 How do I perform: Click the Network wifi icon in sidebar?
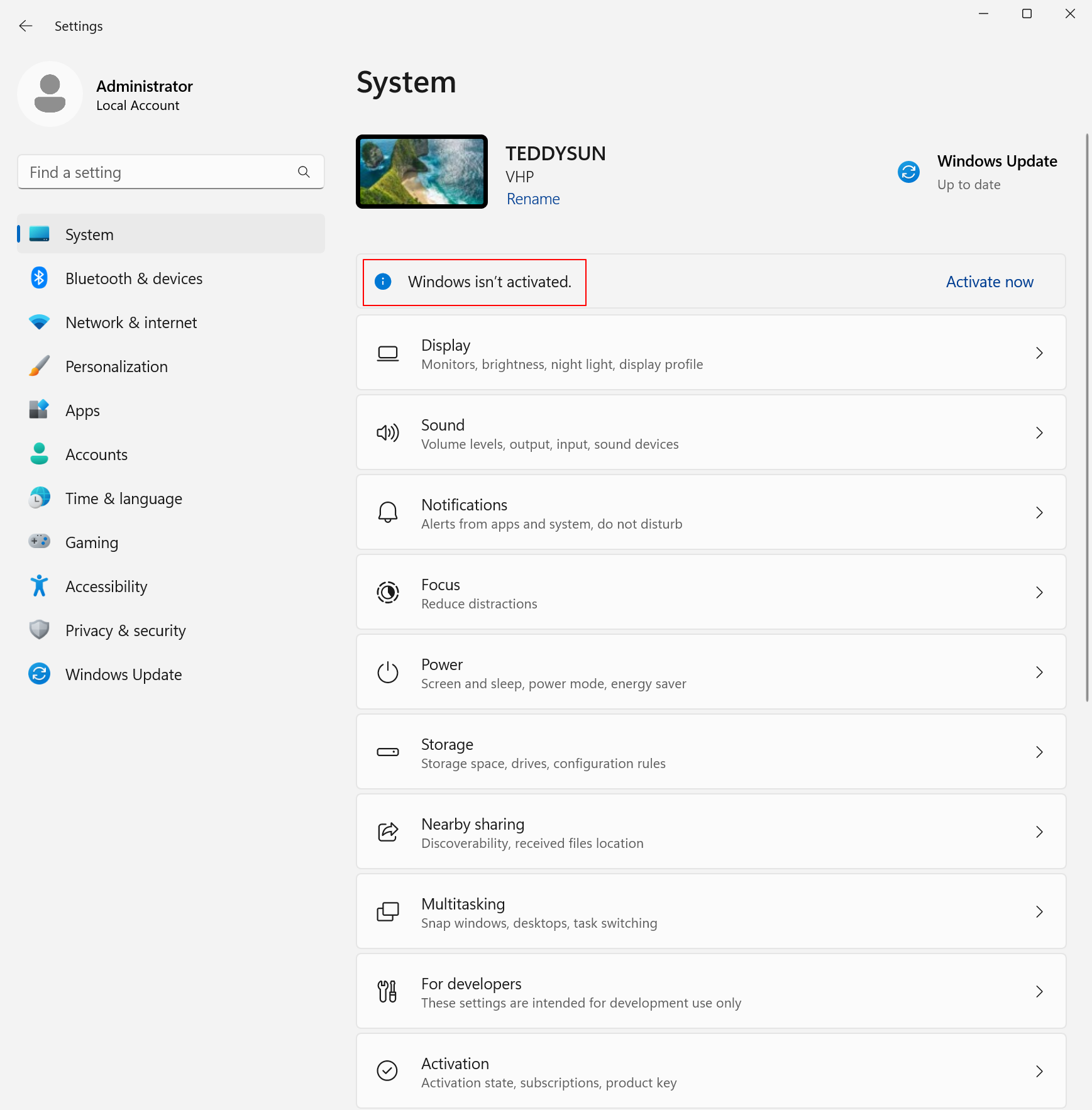tap(39, 322)
